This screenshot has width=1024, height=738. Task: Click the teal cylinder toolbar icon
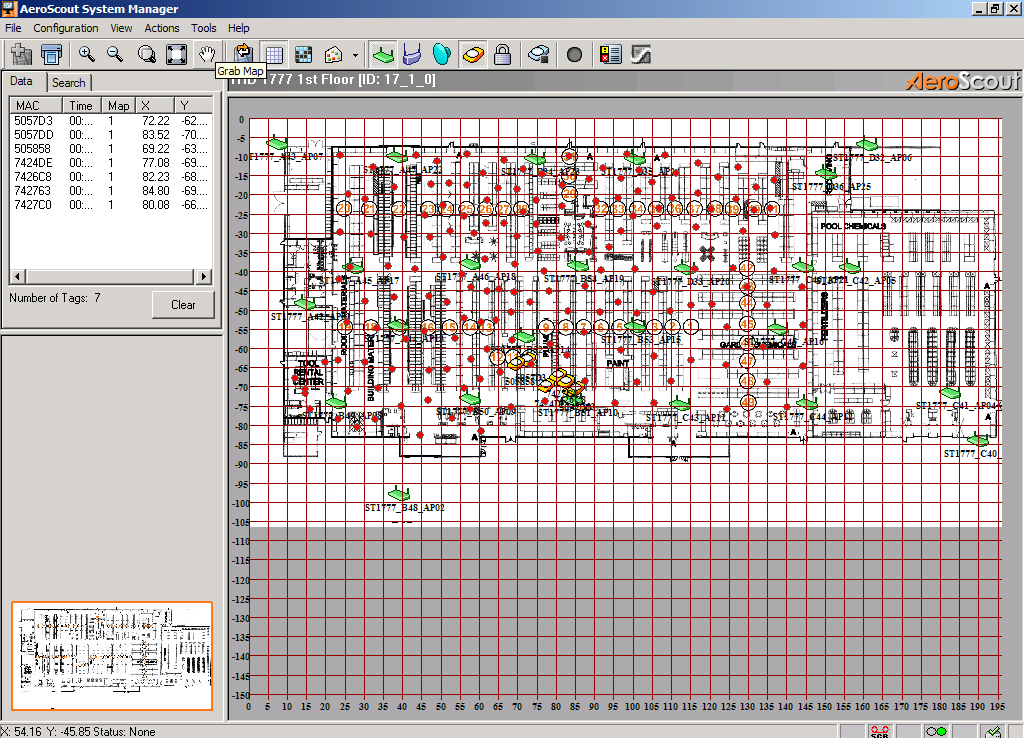tap(442, 54)
